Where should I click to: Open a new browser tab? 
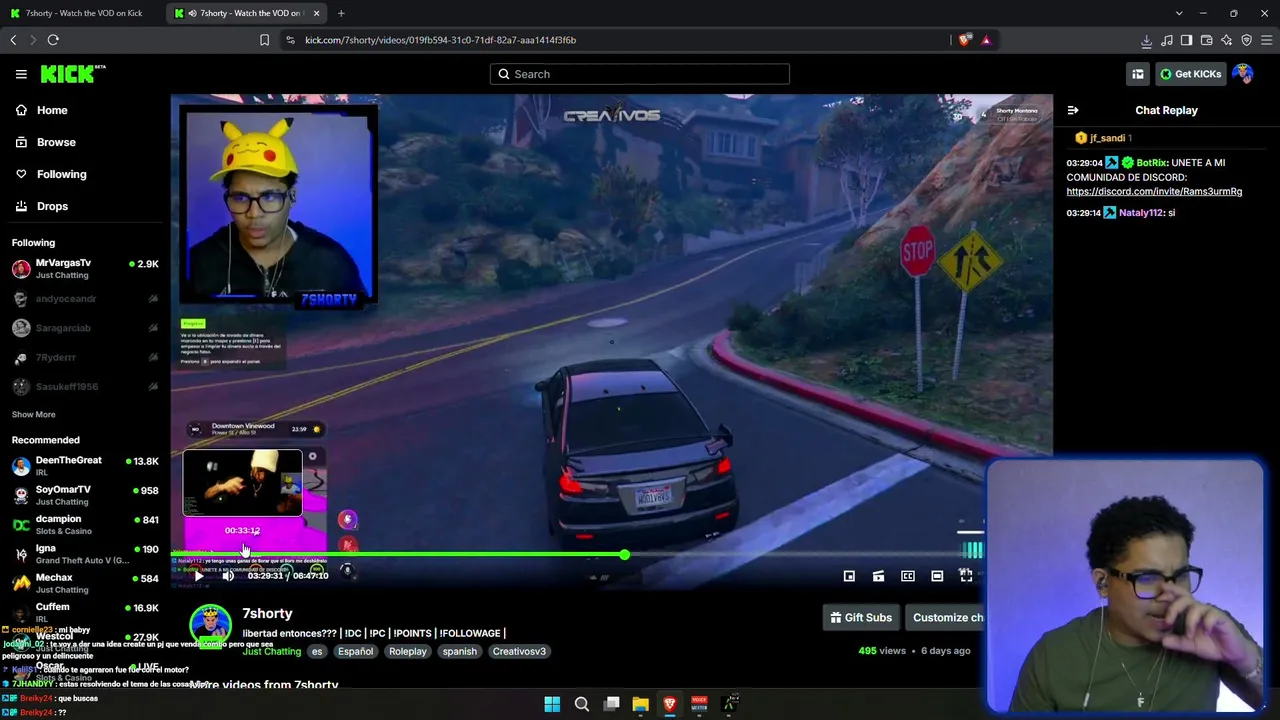click(341, 13)
